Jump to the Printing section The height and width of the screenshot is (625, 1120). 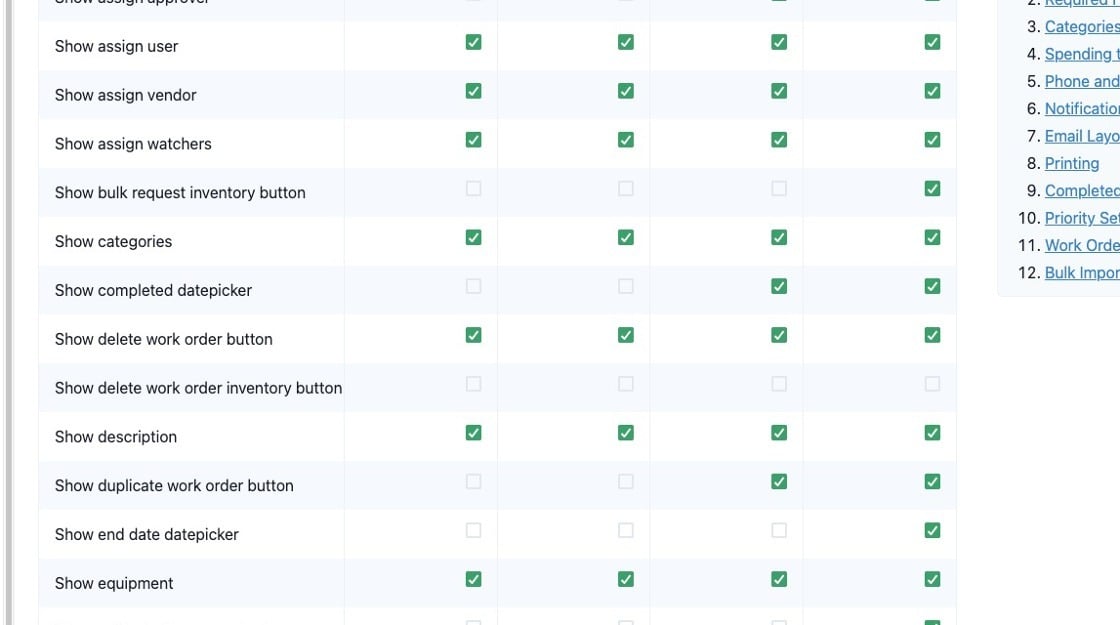1071,164
